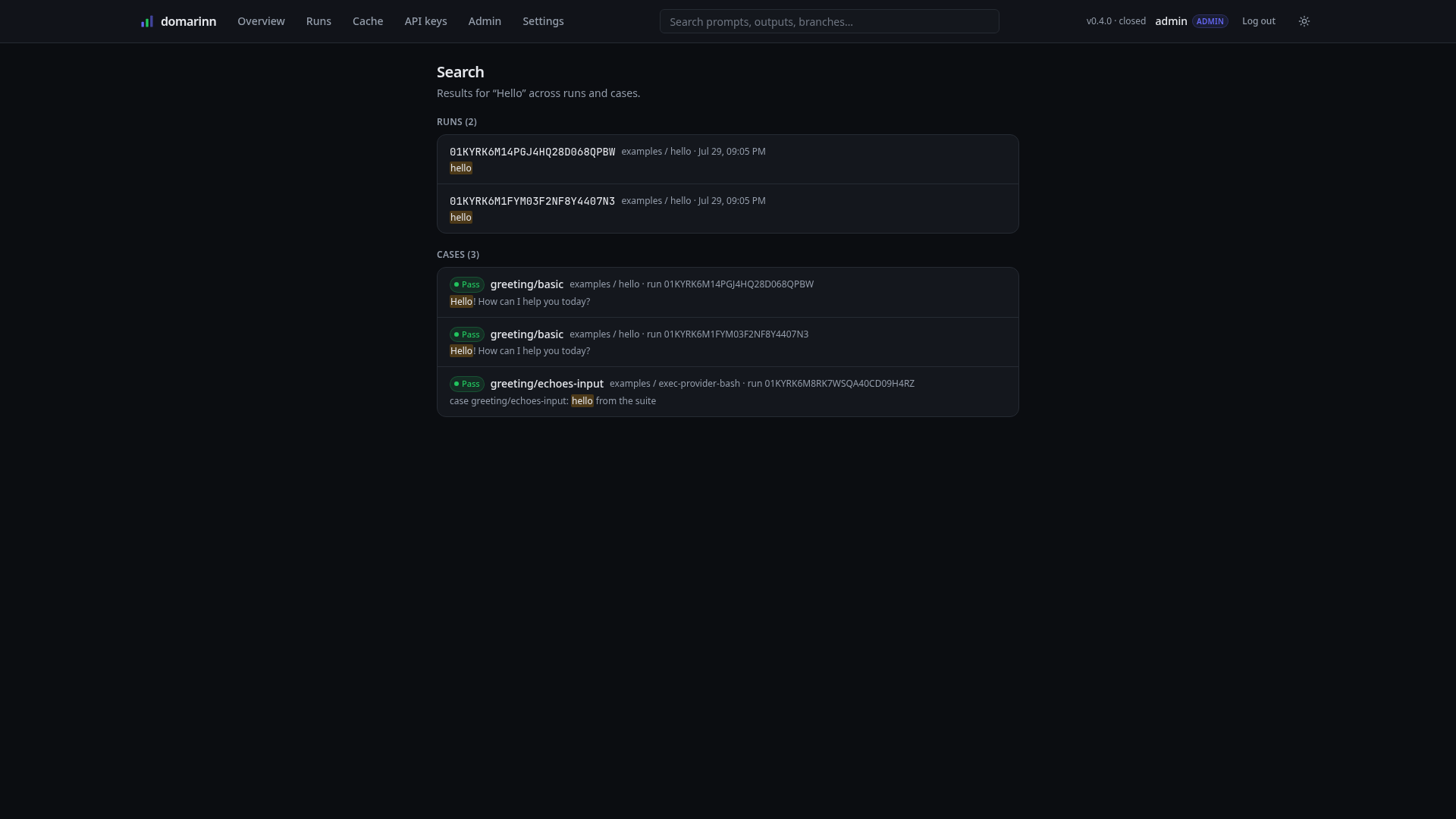Click 'case greeting/echoes-input: hello from the suite' snippet

tap(553, 401)
